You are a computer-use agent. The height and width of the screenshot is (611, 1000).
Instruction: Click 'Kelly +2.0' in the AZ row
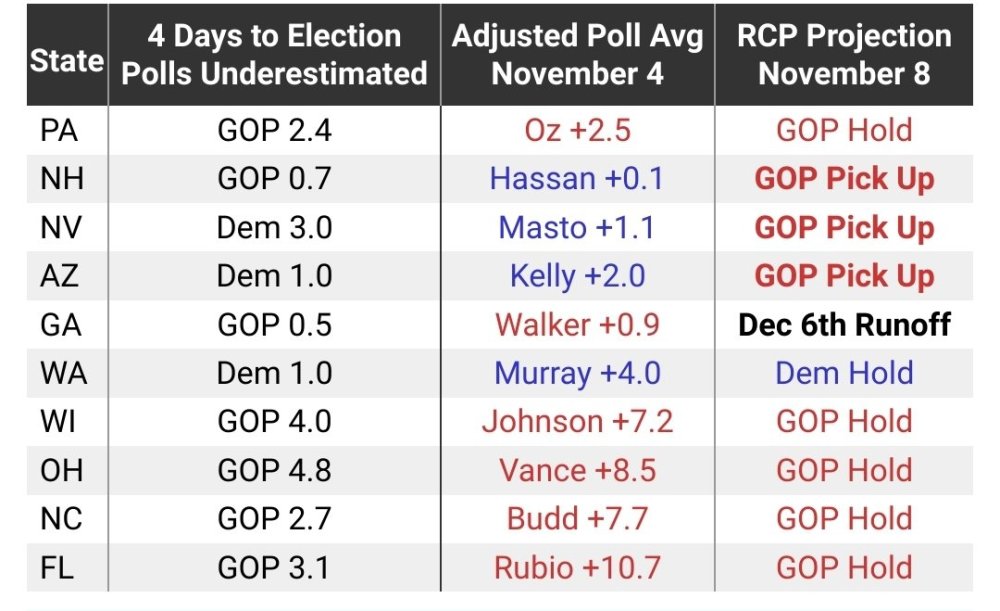point(577,276)
